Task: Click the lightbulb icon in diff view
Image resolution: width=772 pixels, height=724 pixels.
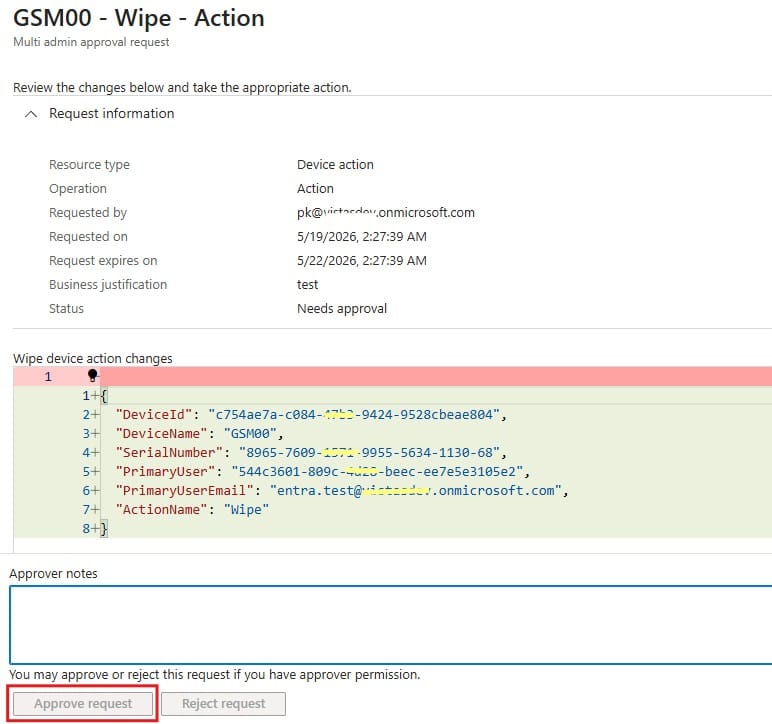Action: 92,376
